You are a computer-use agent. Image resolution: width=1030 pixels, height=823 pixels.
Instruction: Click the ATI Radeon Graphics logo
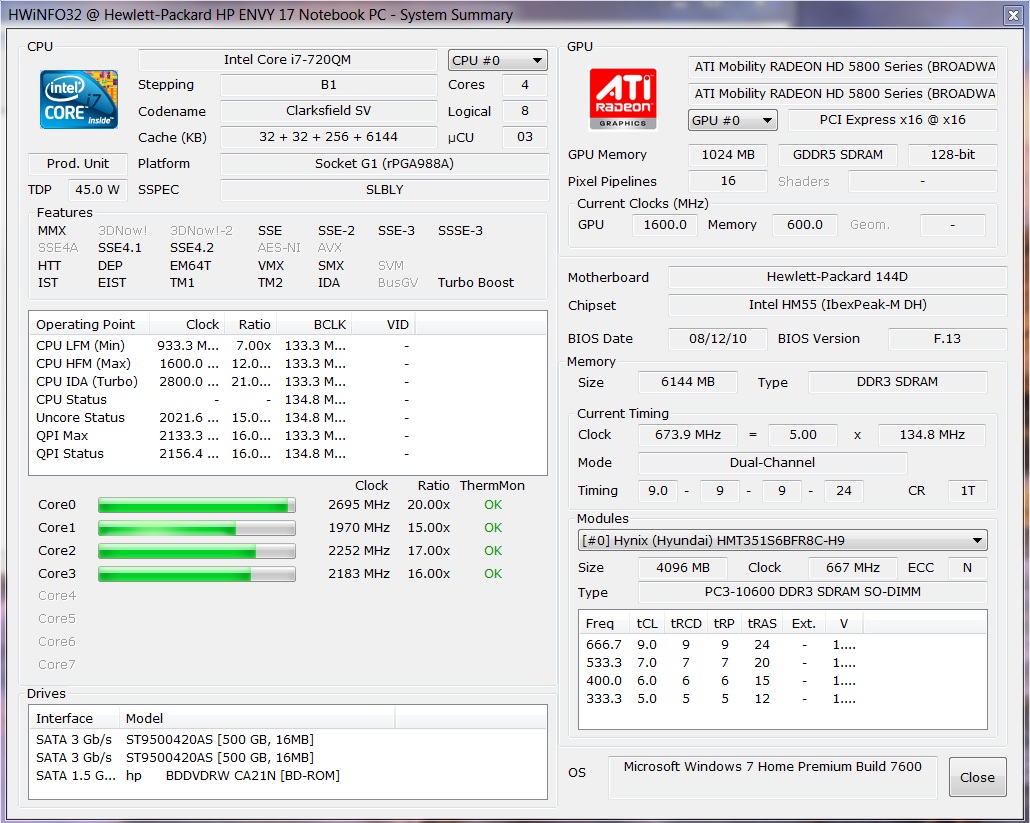622,99
